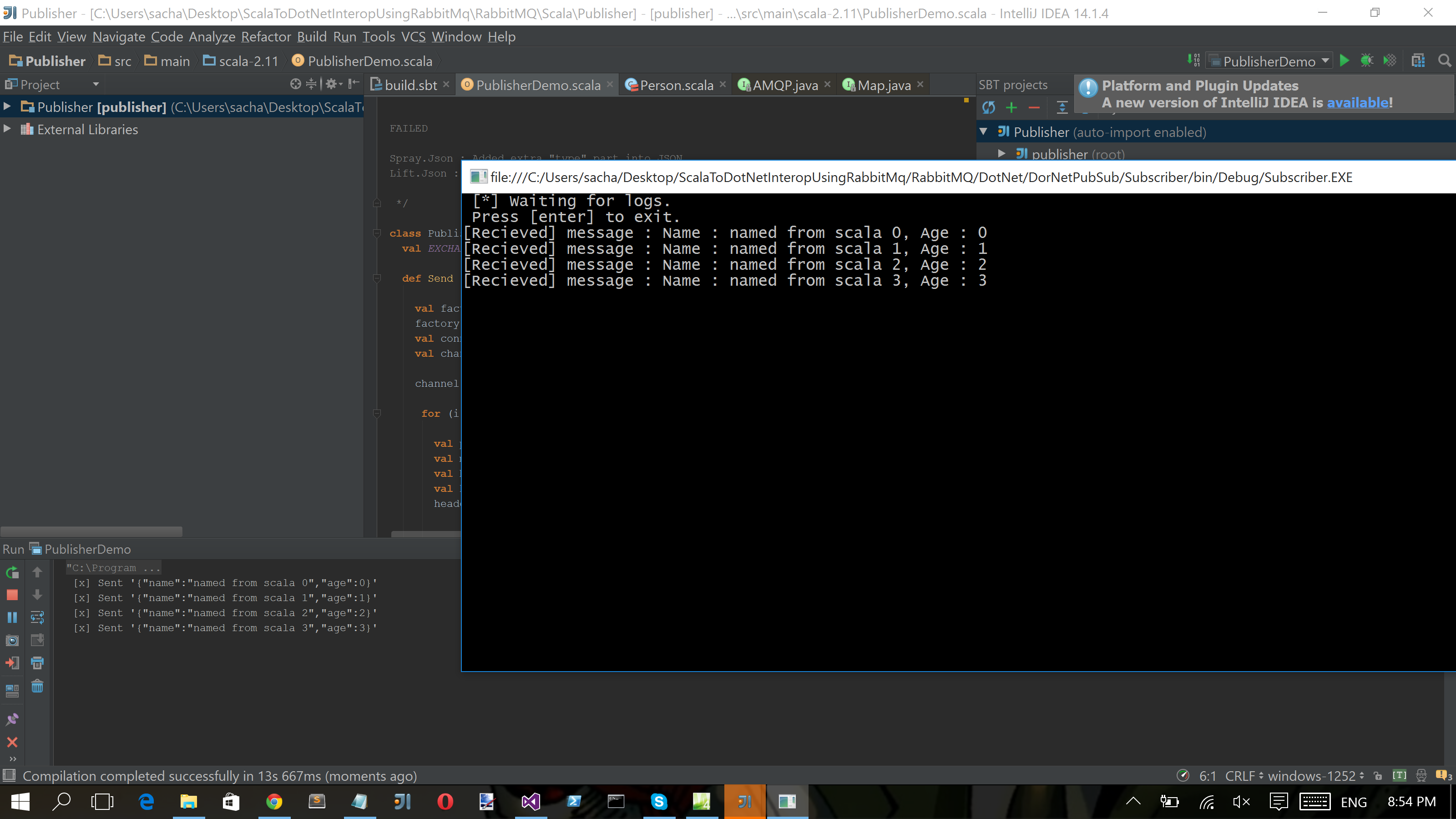Go up the stack trace arrow
Viewport: 1456px width, 819px height.
pyautogui.click(x=37, y=572)
